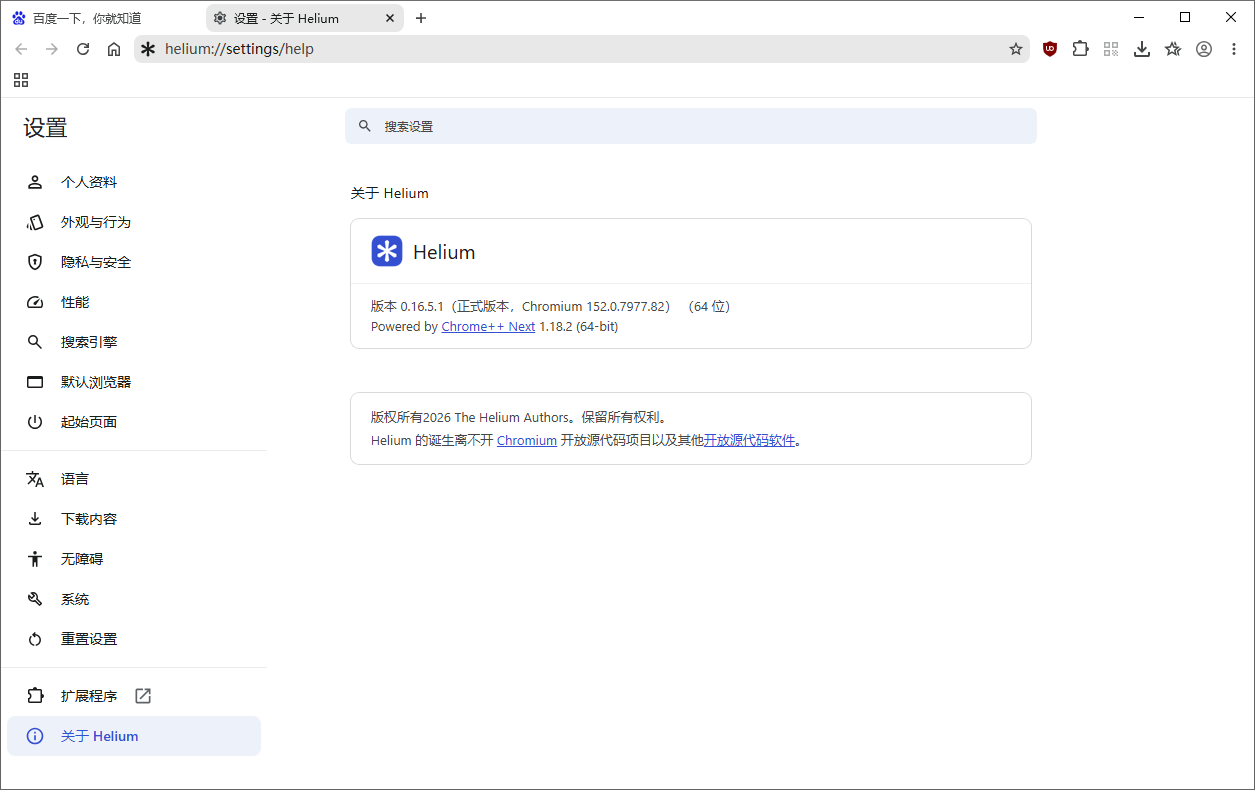Open 搜索引擎 settings section
This screenshot has width=1255, height=790.
pyautogui.click(x=133, y=342)
